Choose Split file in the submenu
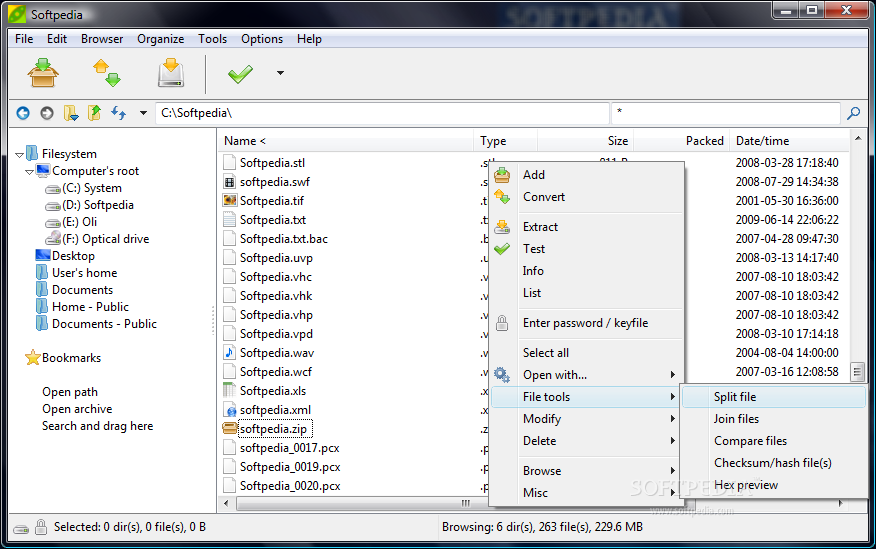 coord(774,397)
